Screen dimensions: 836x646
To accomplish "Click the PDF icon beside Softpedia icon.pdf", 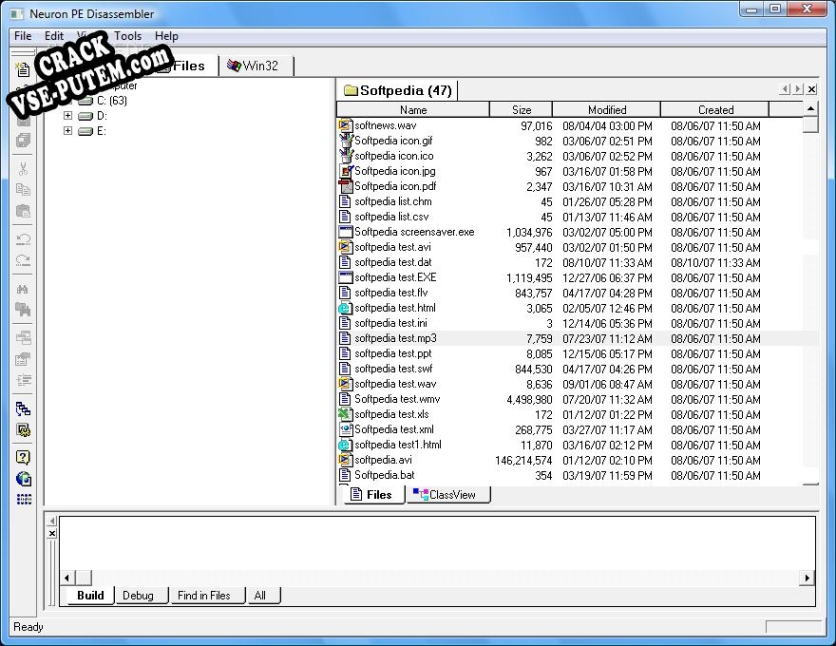I will [345, 187].
